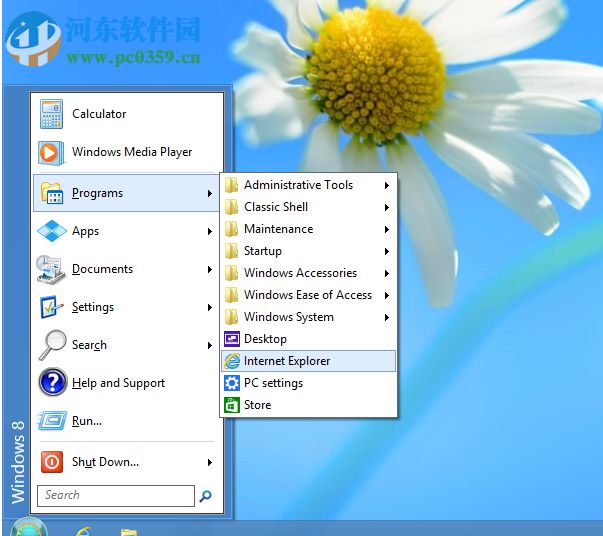Image resolution: width=603 pixels, height=536 pixels.
Task: Click the Startup folder icon
Action: tap(231, 251)
